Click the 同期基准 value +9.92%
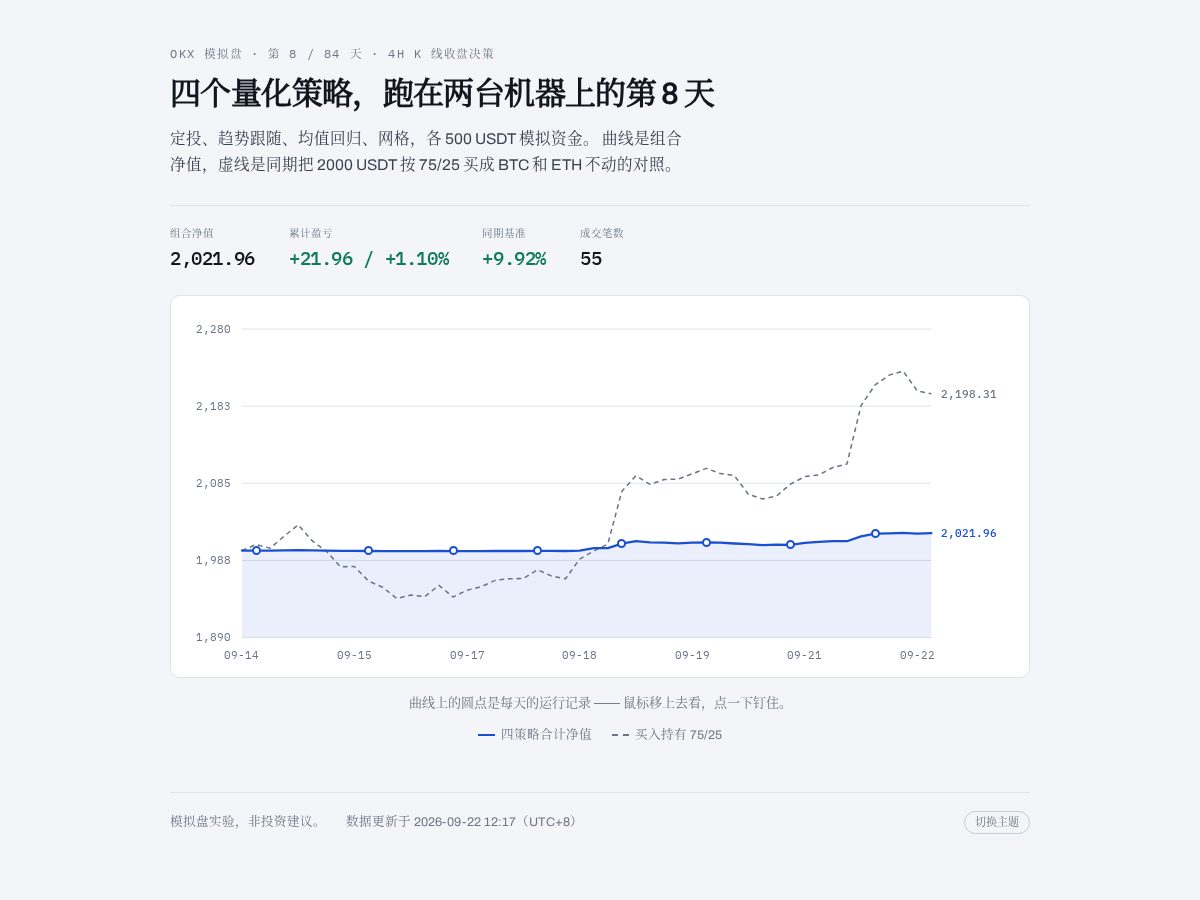1200x900 pixels. click(x=514, y=259)
